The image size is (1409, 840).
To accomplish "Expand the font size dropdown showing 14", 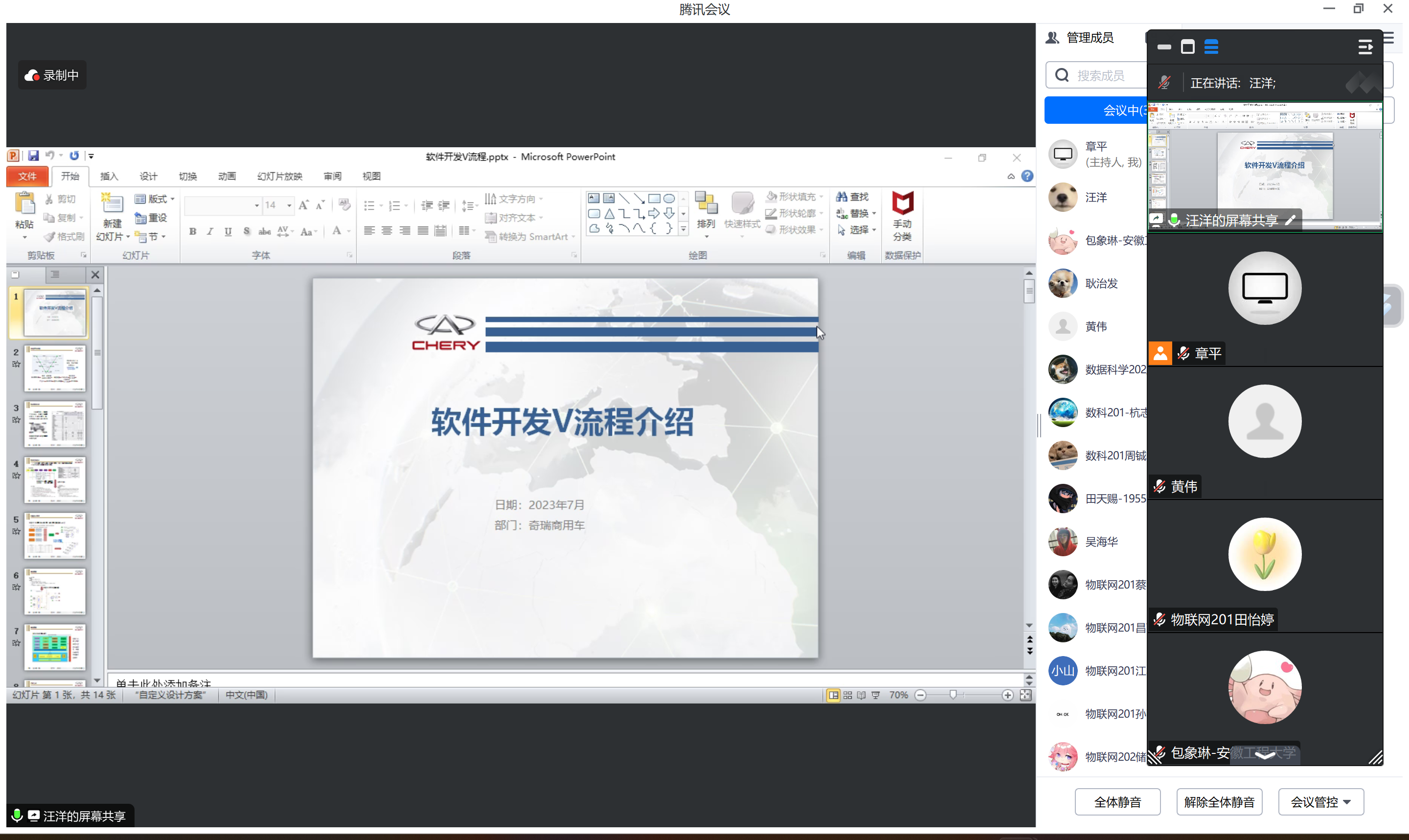I will 289,205.
